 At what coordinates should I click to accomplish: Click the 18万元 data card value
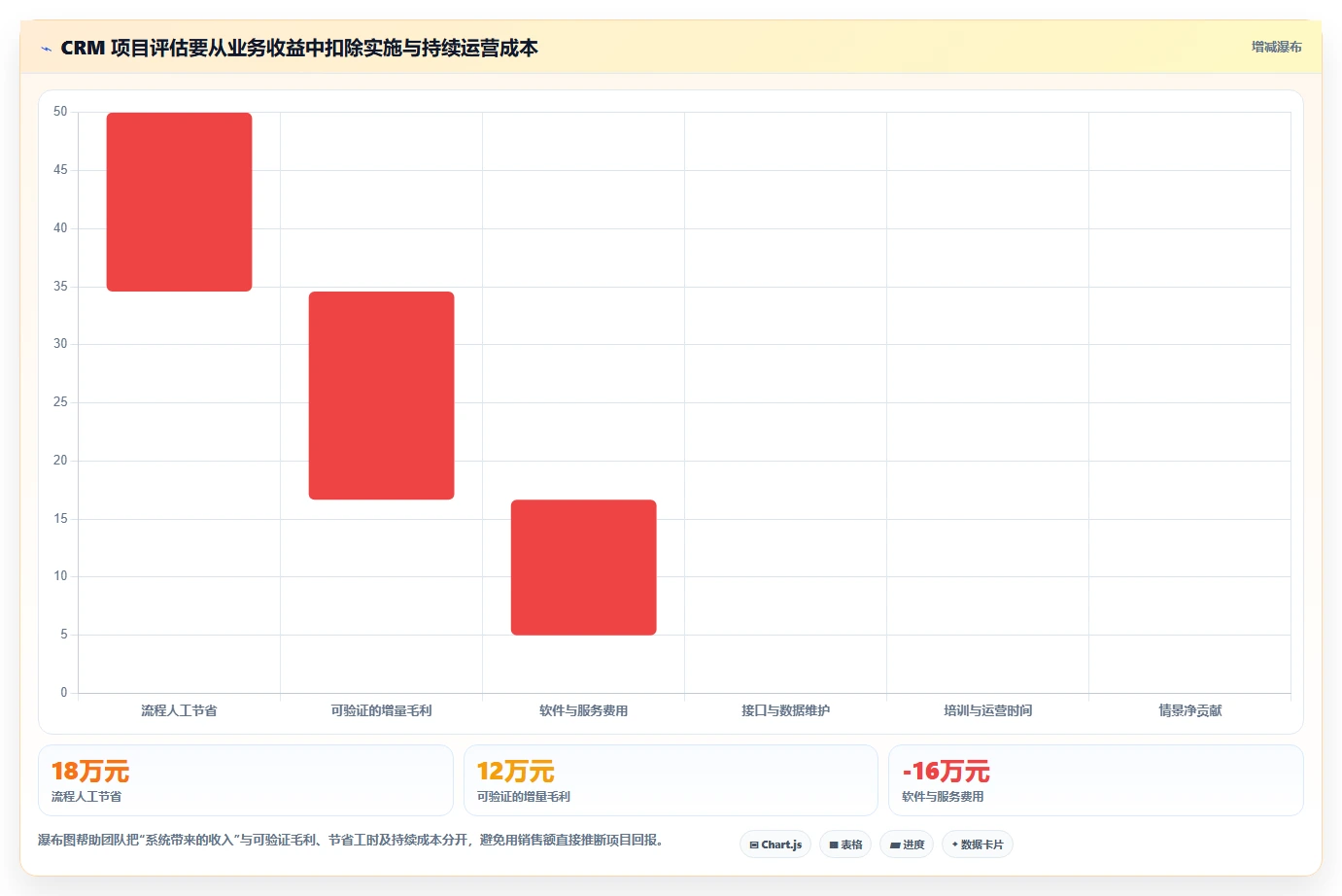coord(90,772)
